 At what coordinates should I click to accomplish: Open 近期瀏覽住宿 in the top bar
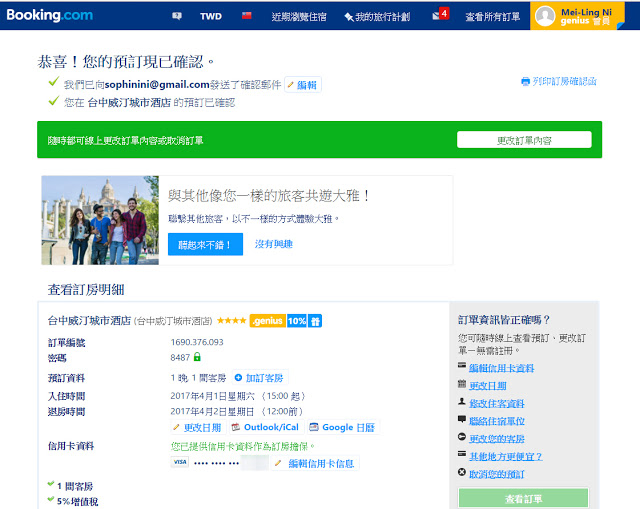(300, 16)
